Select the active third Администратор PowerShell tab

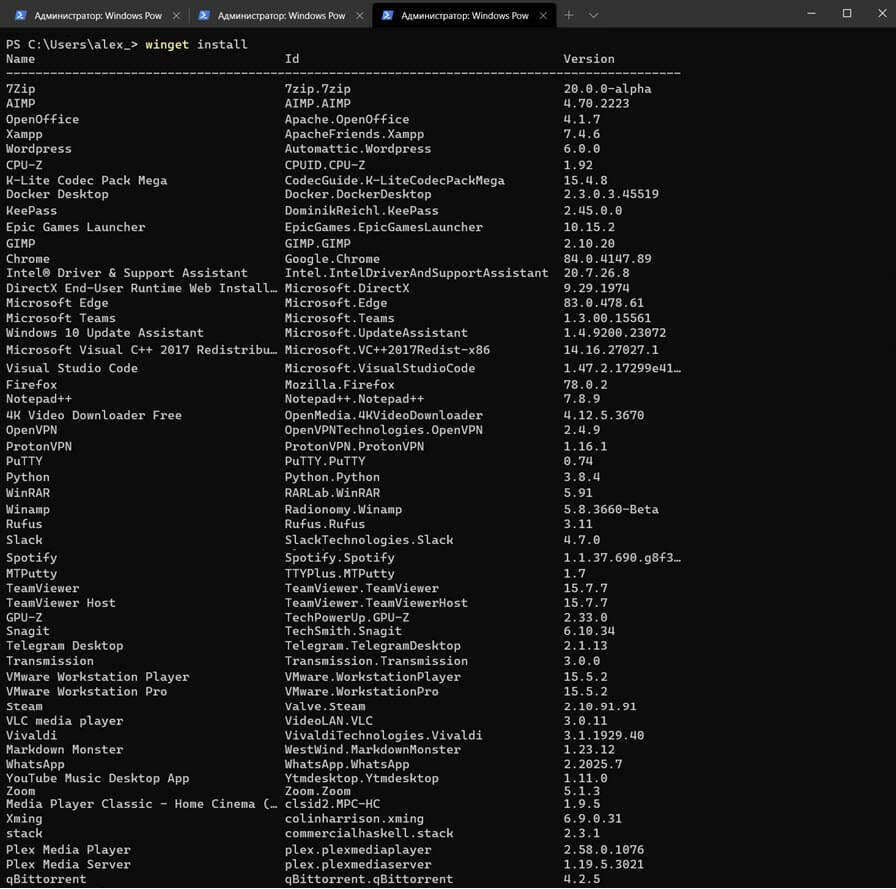[x=464, y=15]
